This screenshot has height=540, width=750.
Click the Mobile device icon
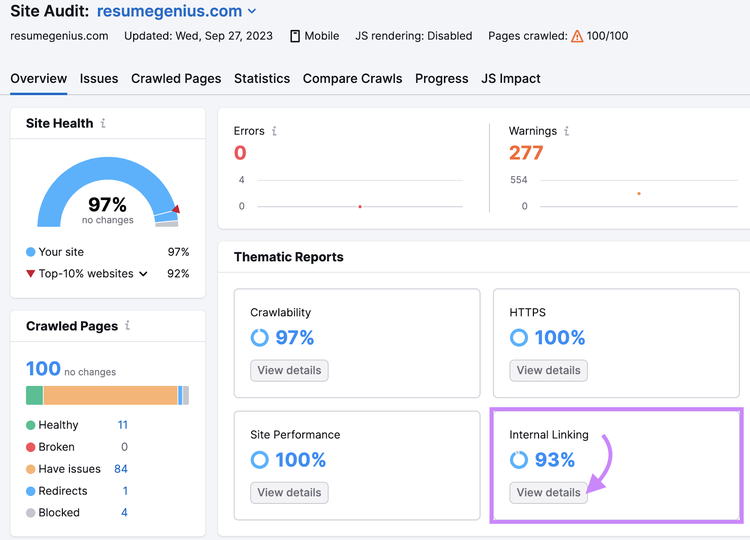click(x=295, y=36)
